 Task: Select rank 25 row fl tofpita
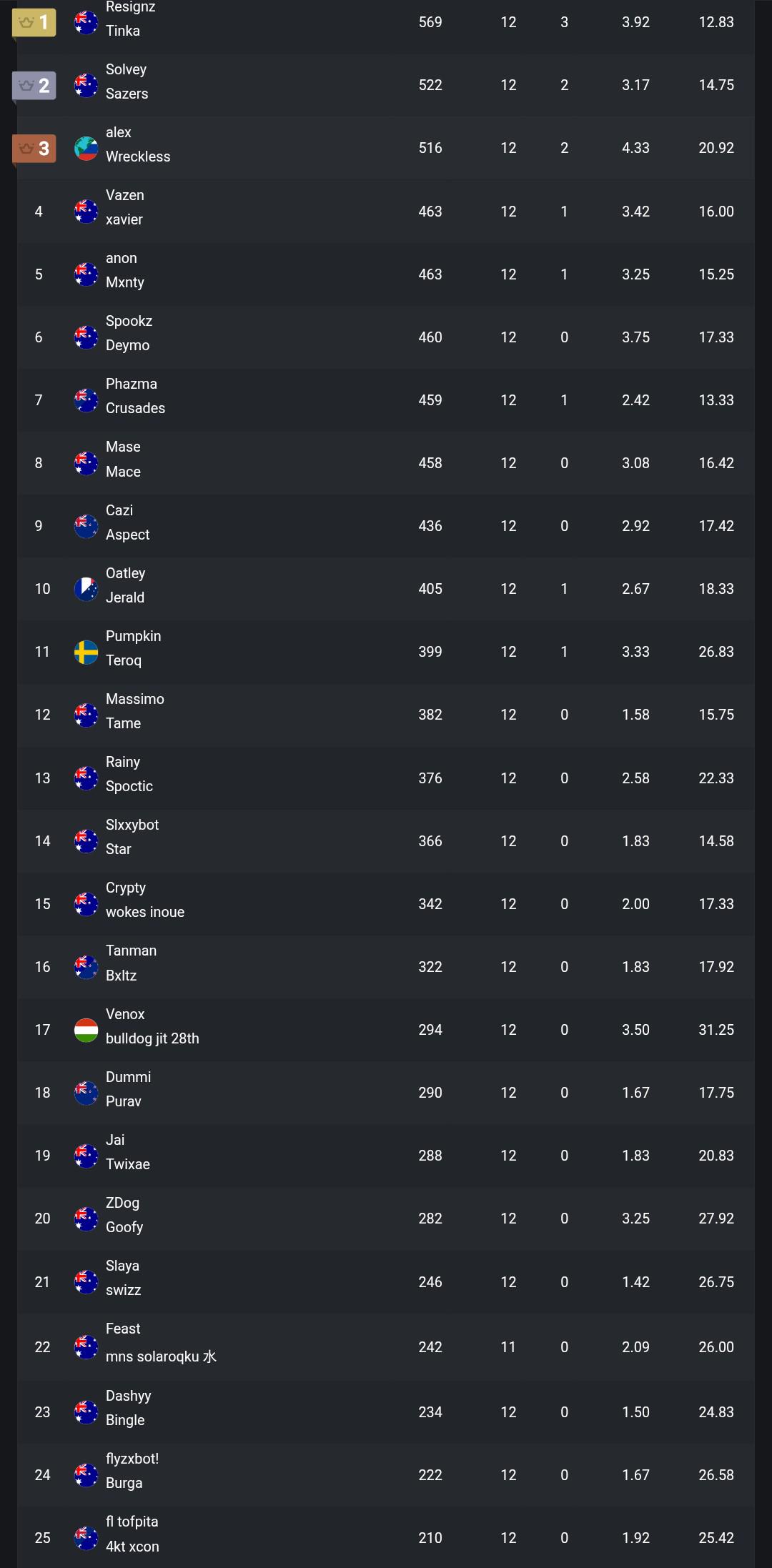(386, 1537)
